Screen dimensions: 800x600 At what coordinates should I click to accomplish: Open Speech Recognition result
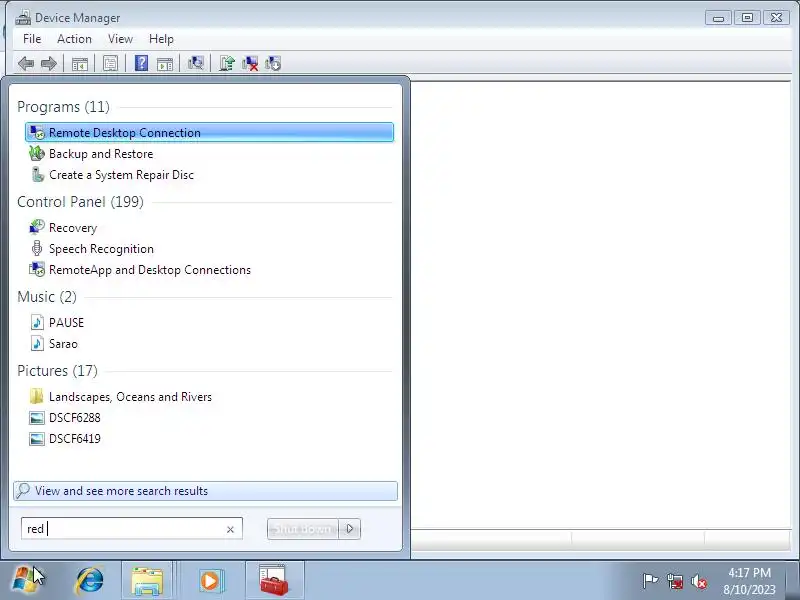click(209, 248)
